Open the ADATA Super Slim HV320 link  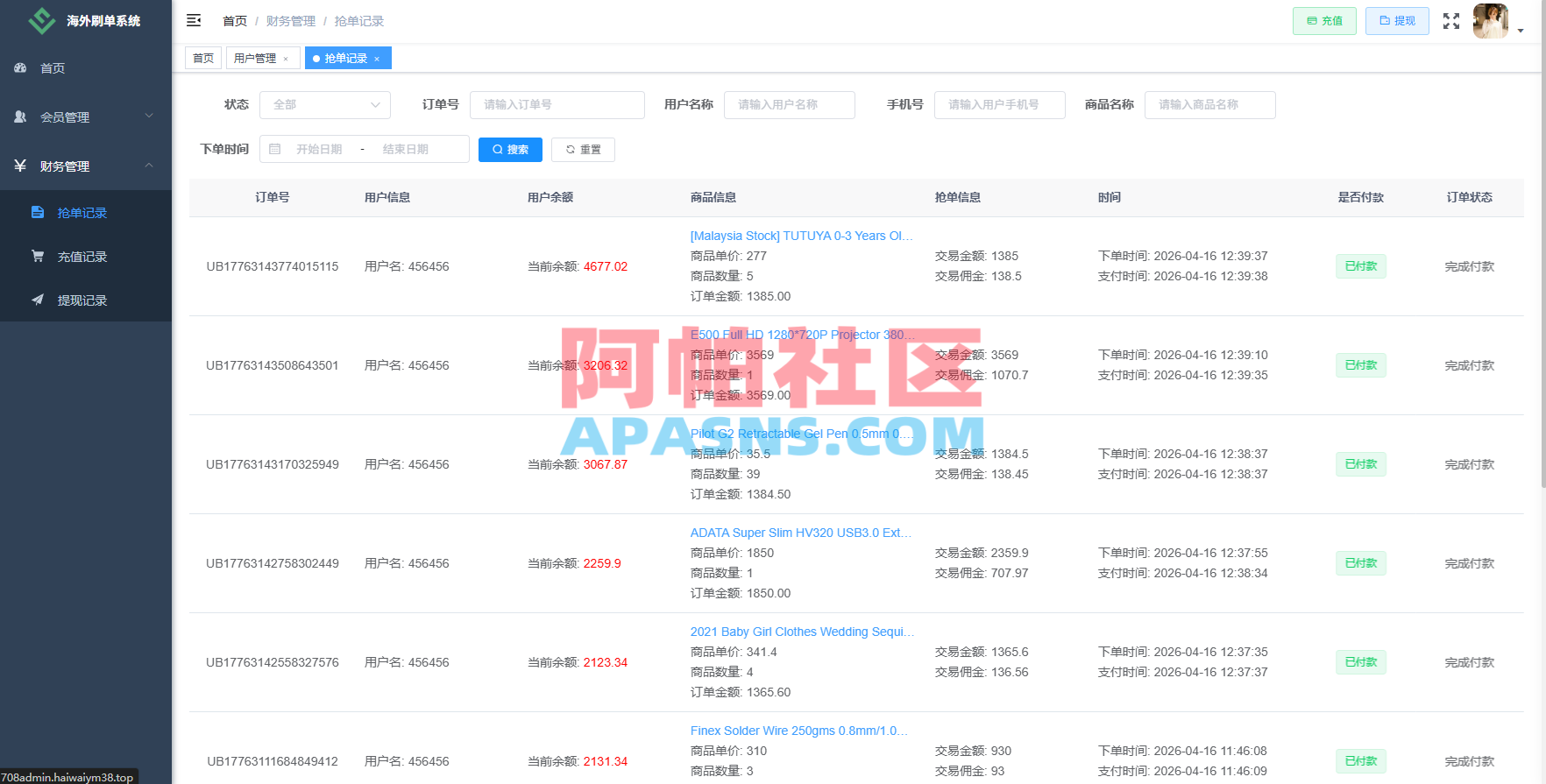pyautogui.click(x=801, y=533)
